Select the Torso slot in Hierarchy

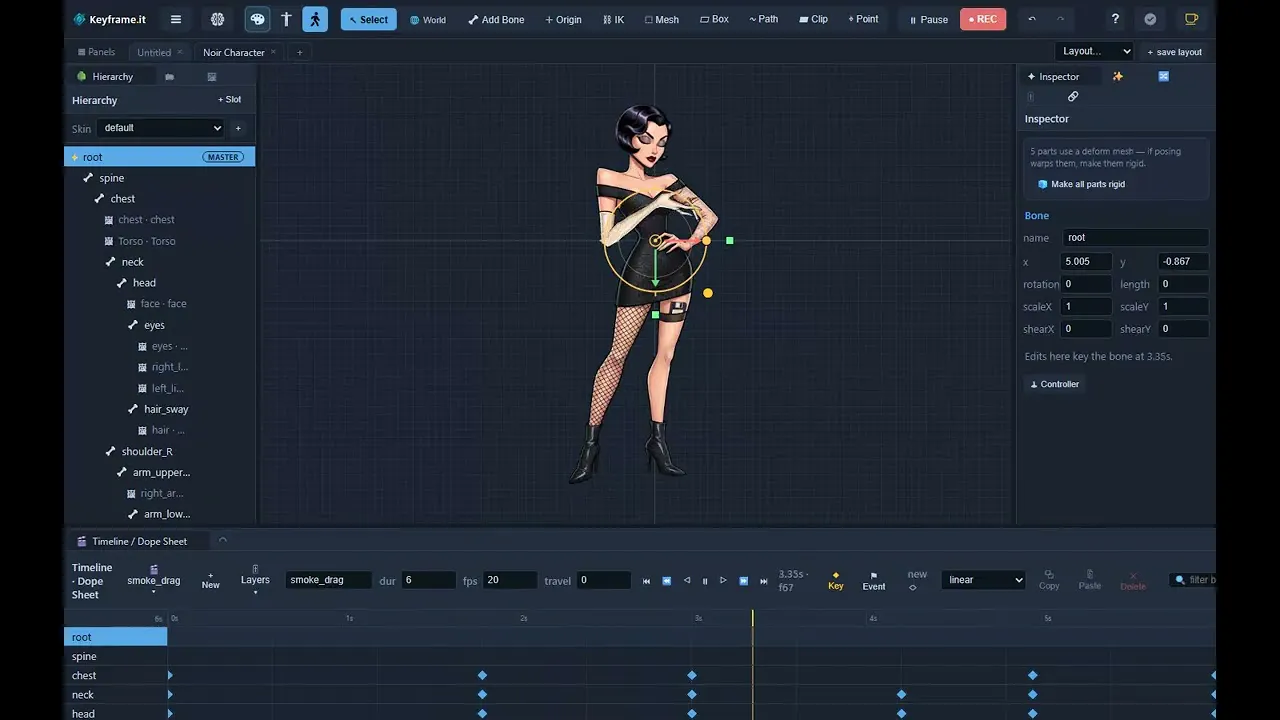point(146,241)
